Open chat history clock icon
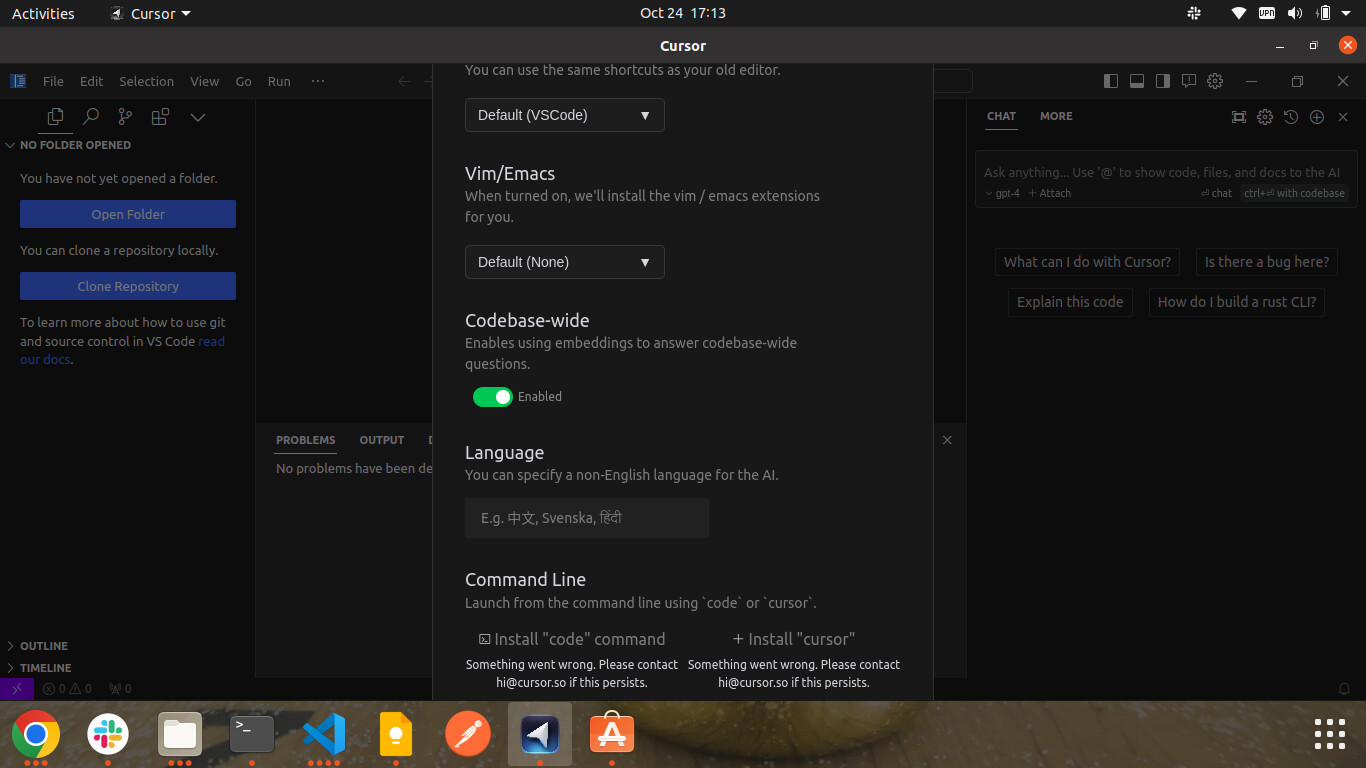 [x=1291, y=117]
